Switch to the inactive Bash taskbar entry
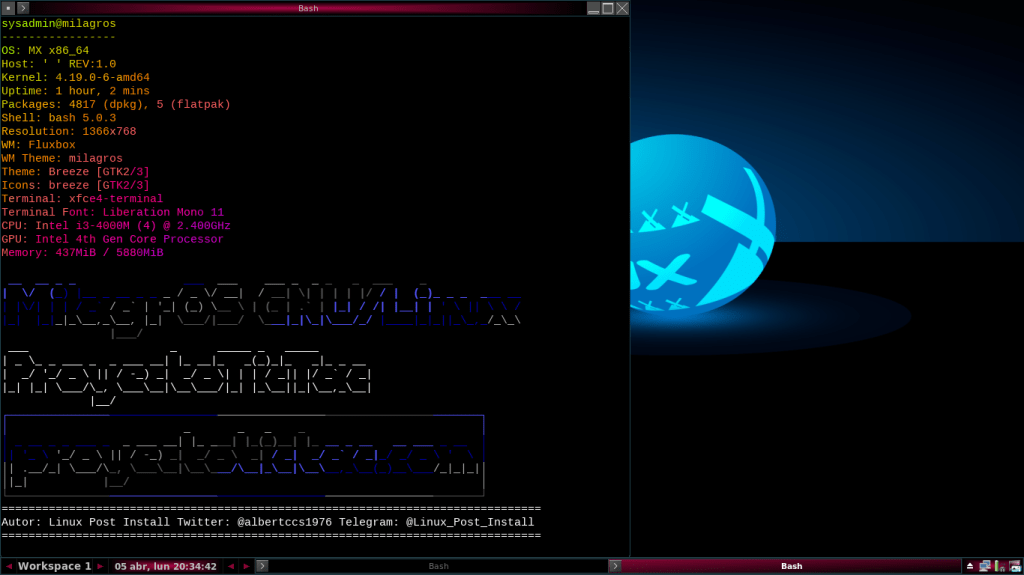The width and height of the screenshot is (1024, 575). point(438,566)
